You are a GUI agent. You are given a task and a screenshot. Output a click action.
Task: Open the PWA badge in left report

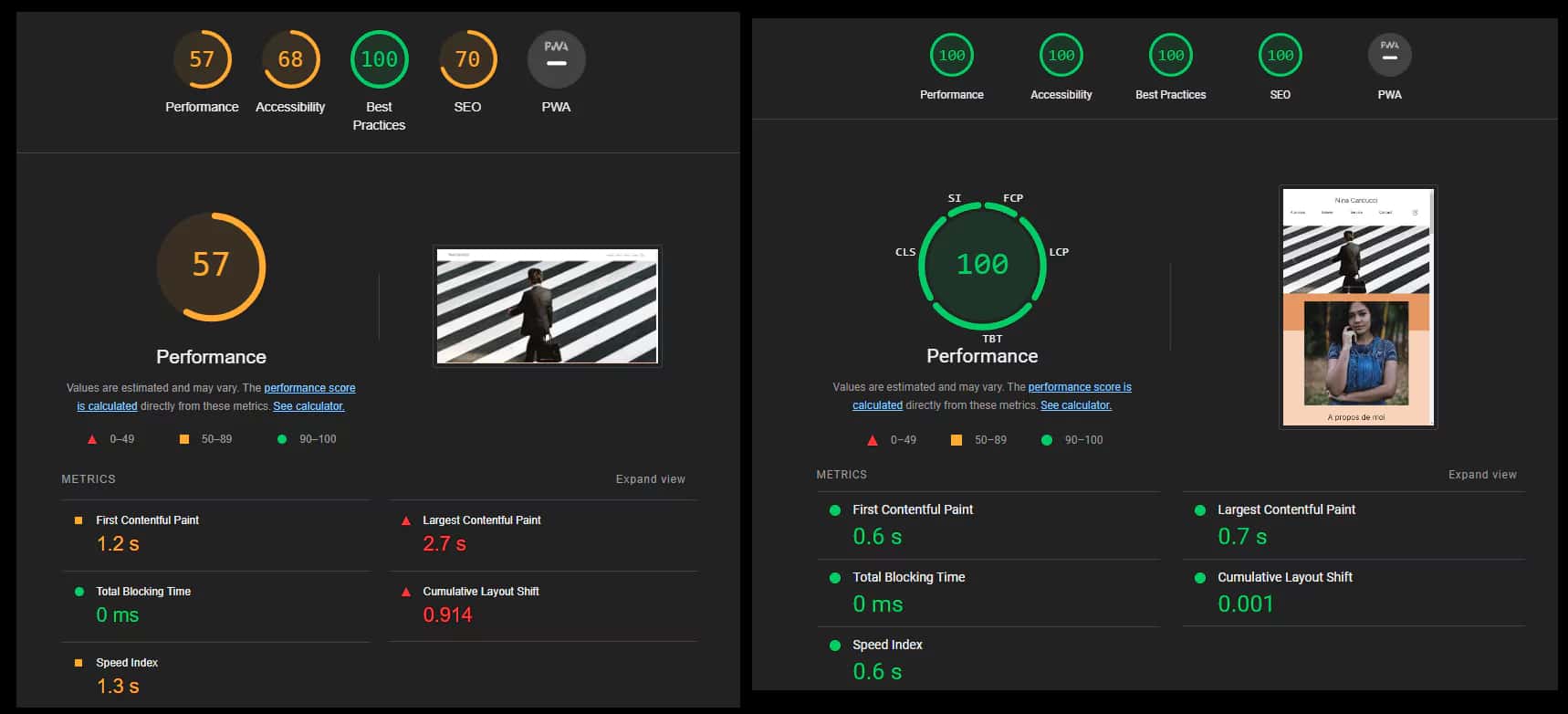[x=556, y=59]
